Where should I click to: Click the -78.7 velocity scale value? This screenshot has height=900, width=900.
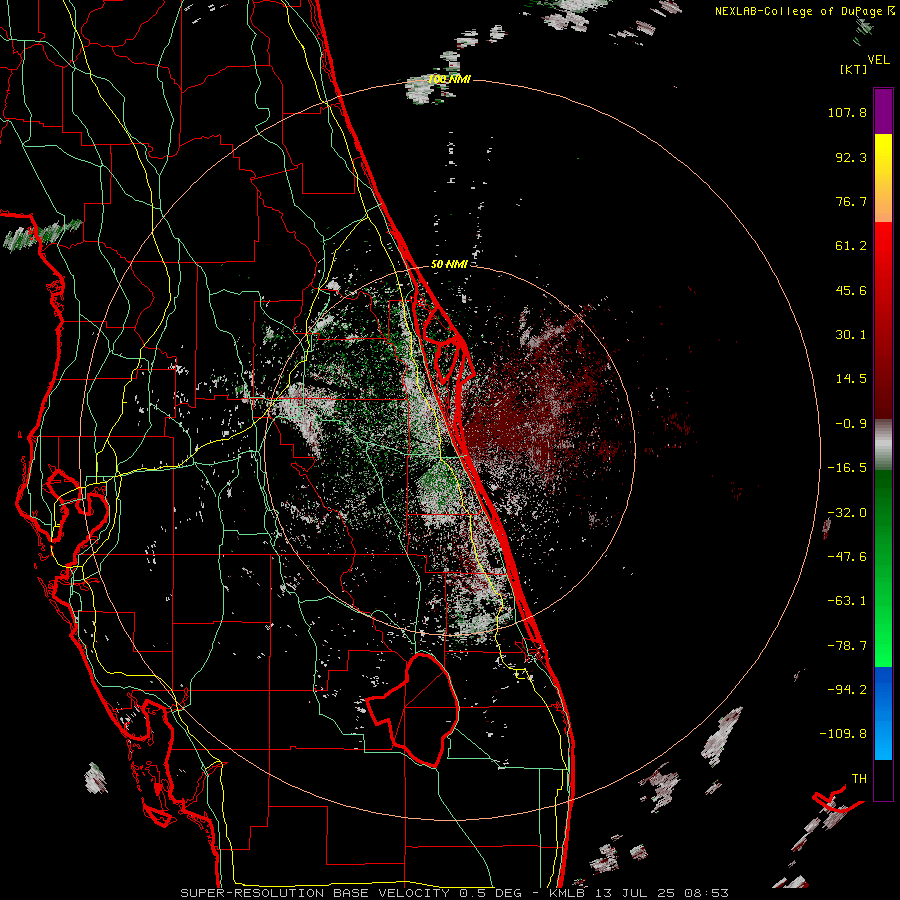pyautogui.click(x=847, y=646)
